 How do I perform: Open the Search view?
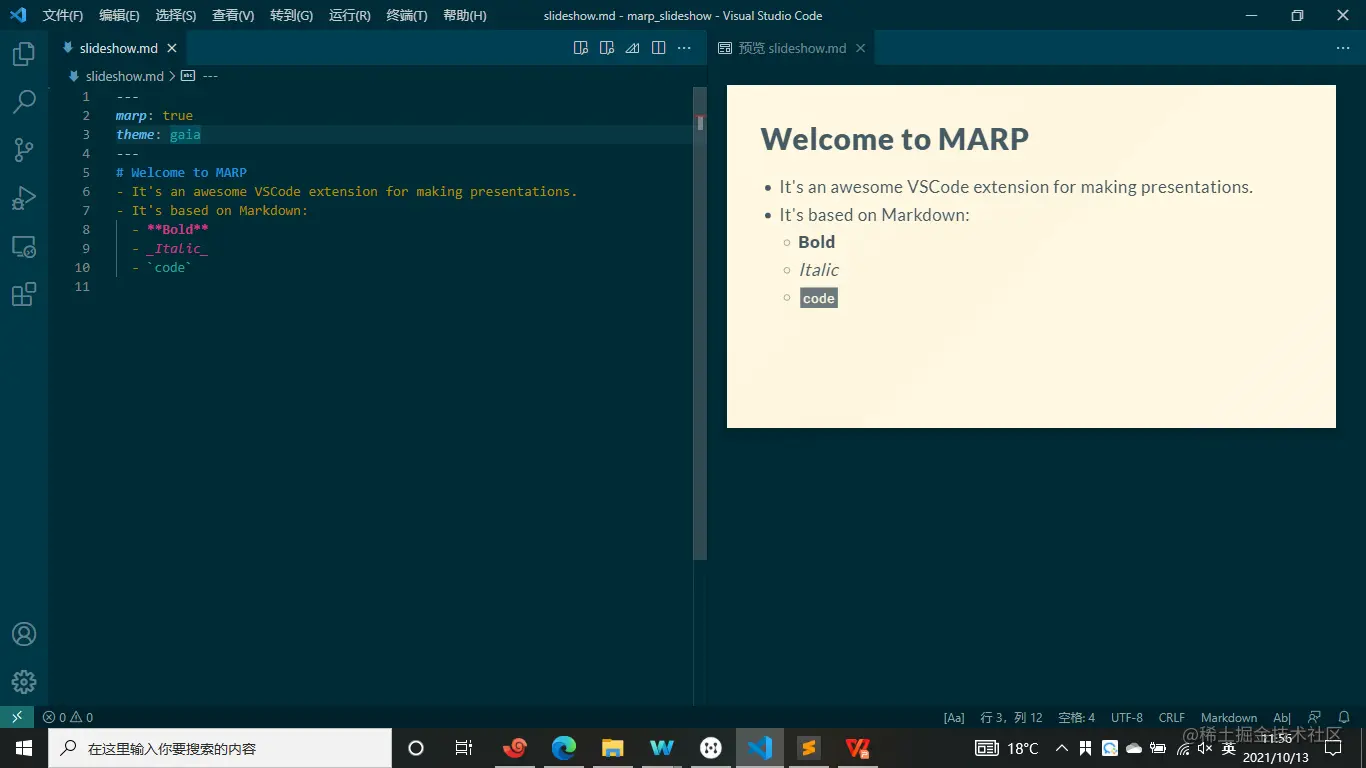tap(24, 101)
